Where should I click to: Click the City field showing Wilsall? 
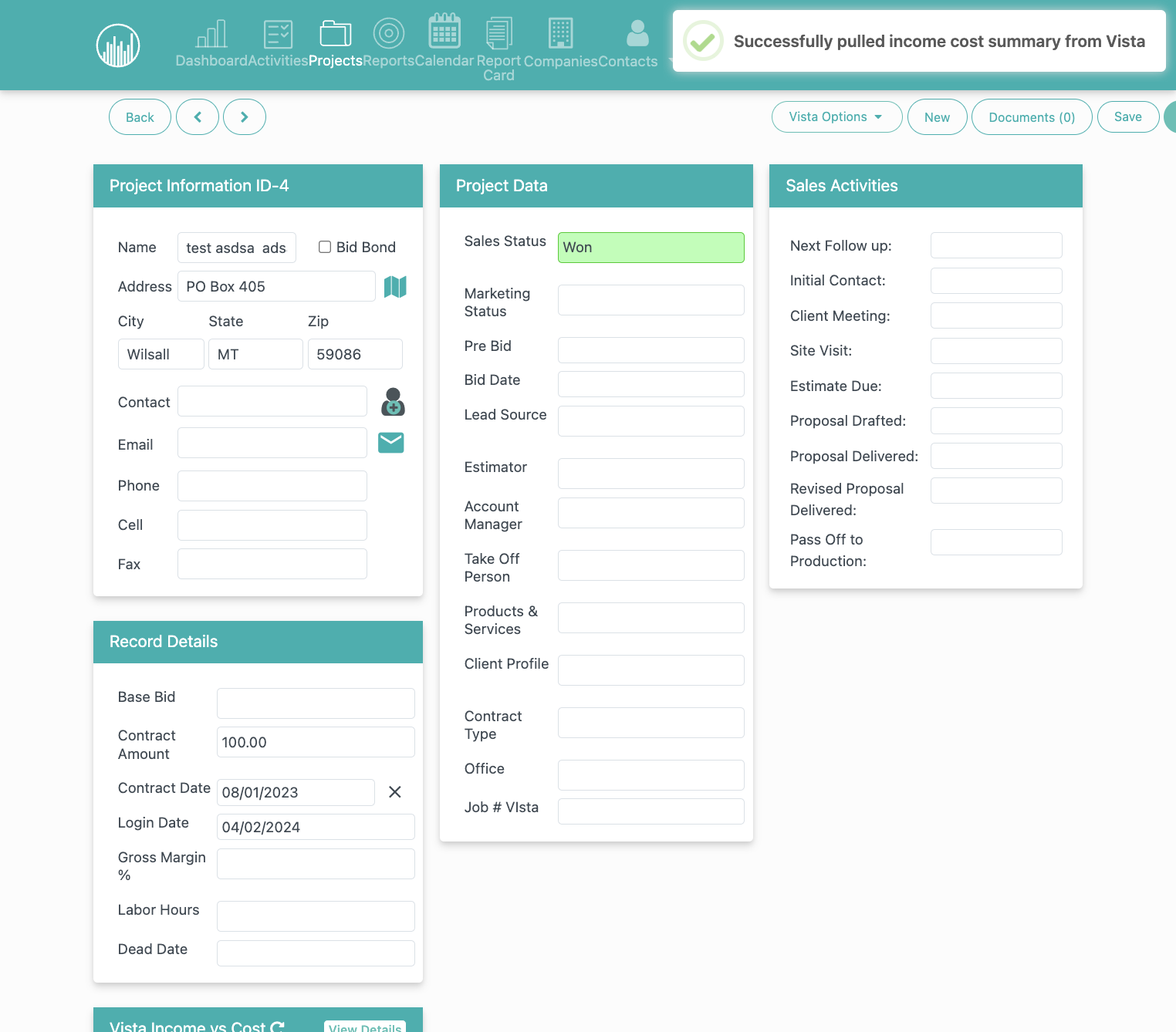coord(161,354)
